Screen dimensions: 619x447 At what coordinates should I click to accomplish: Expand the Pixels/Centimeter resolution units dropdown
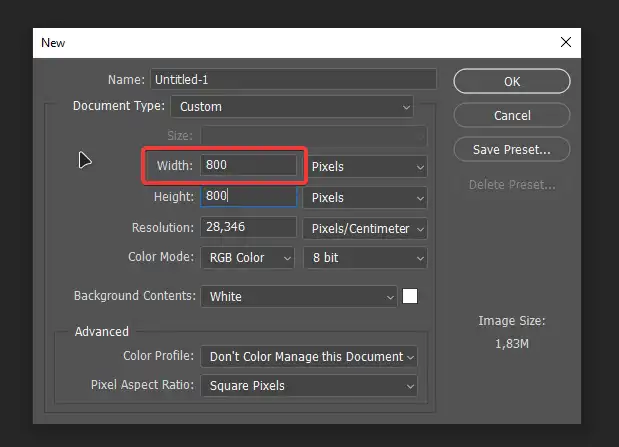click(x=366, y=229)
